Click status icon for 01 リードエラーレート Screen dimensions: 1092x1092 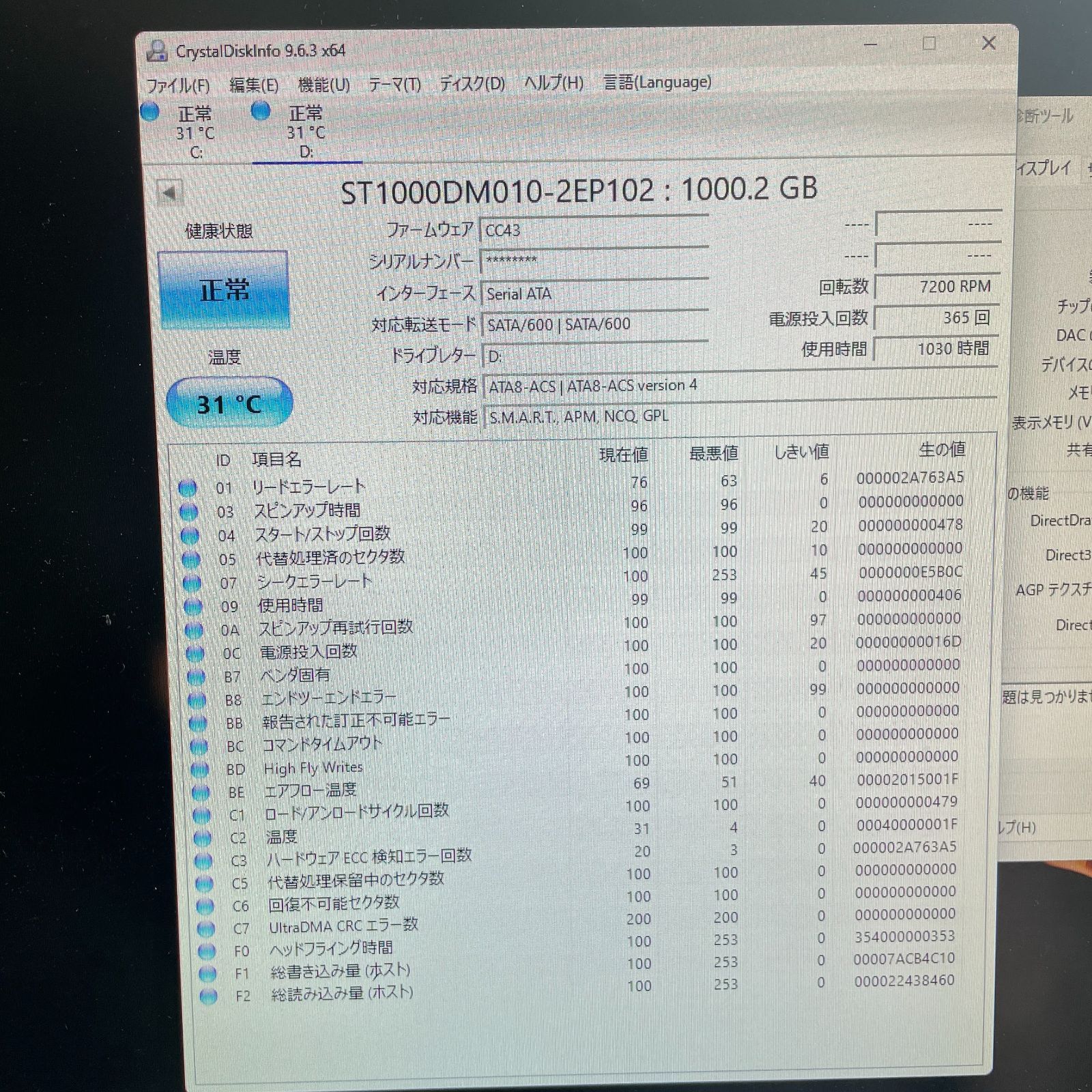pyautogui.click(x=188, y=488)
